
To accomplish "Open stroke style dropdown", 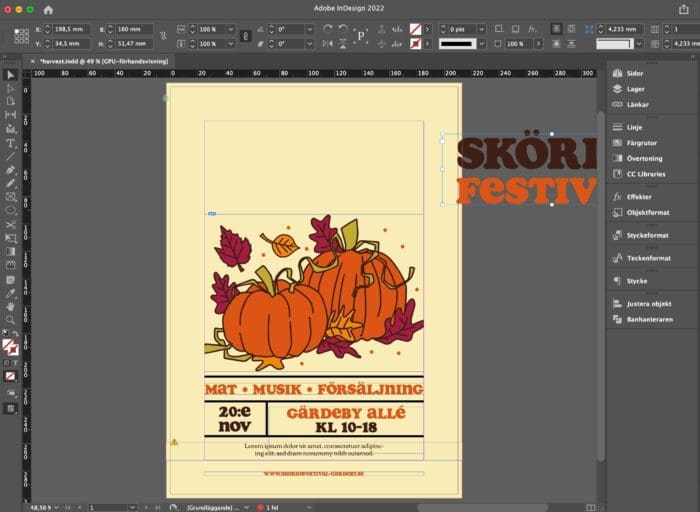I will pyautogui.click(x=482, y=44).
